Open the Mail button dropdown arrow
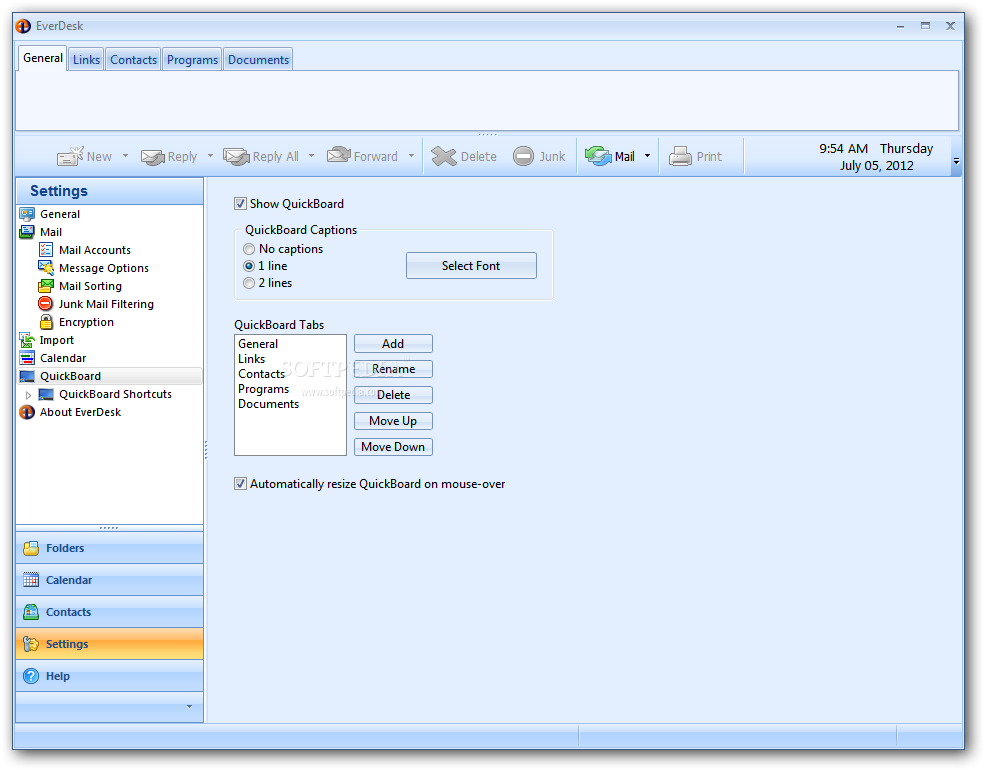 (x=647, y=156)
